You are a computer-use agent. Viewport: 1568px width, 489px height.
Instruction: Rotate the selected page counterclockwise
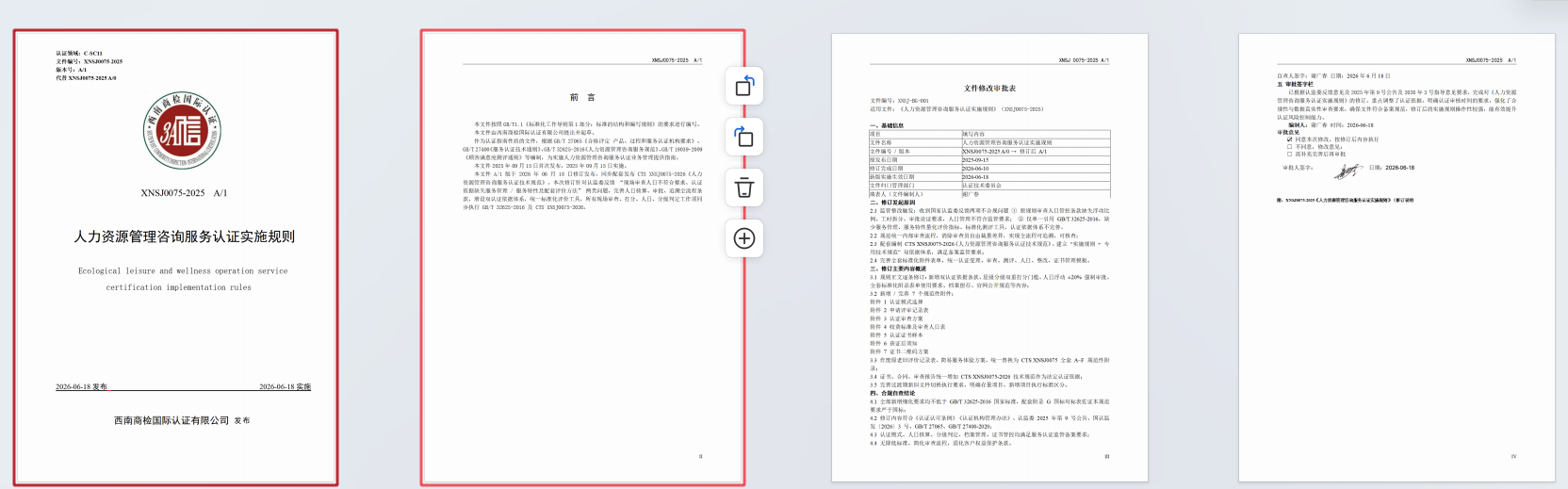pyautogui.click(x=744, y=87)
